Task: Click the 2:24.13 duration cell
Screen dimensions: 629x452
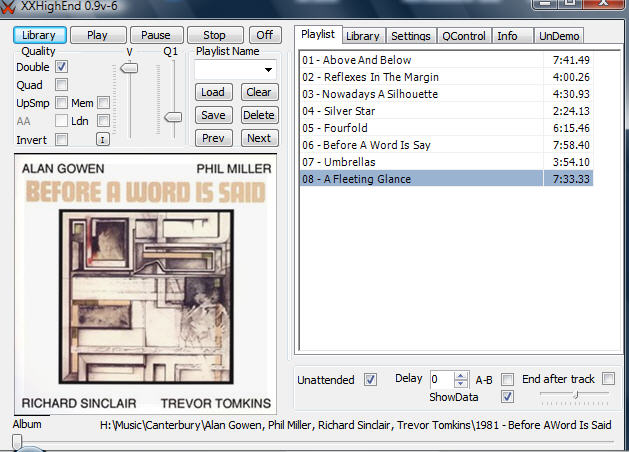Action: (x=568, y=111)
